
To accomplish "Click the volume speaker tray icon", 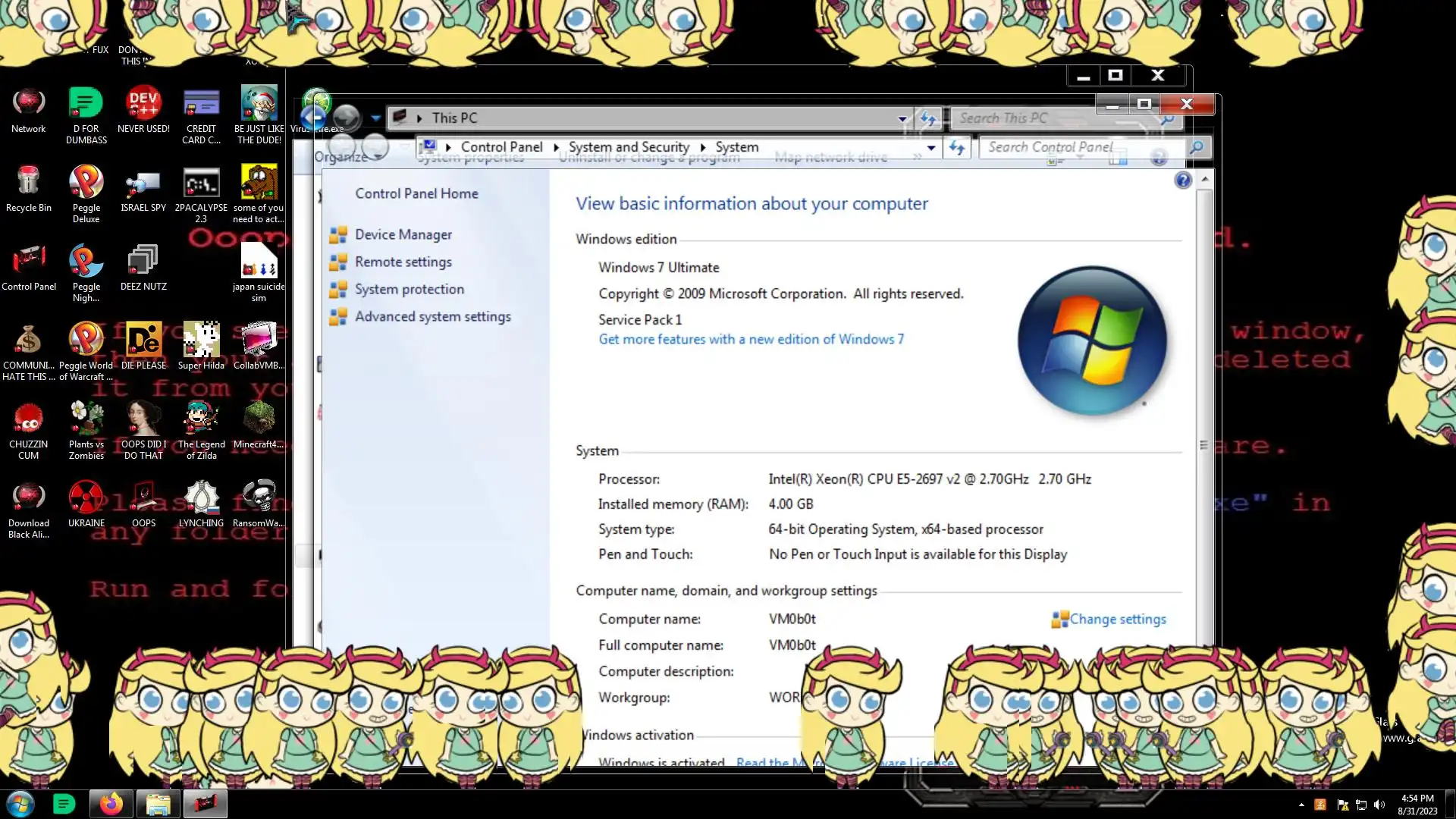I will pyautogui.click(x=1379, y=805).
